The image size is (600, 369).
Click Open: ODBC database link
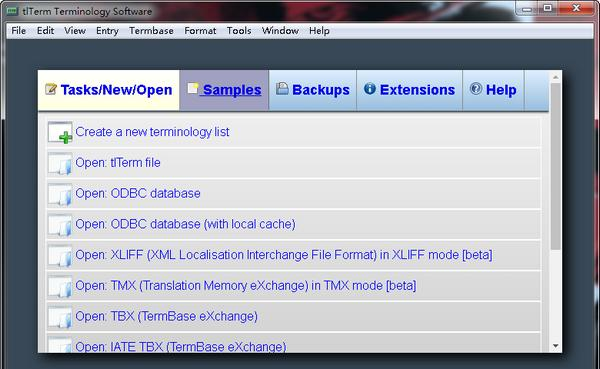pos(138,193)
